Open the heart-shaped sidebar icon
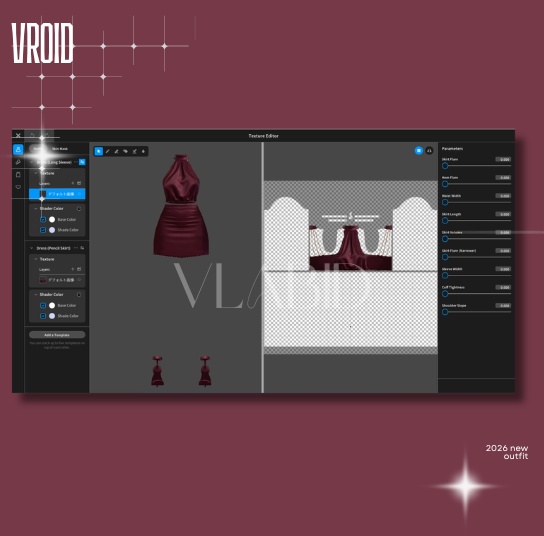Screen dimensions: 544x536 point(18,187)
